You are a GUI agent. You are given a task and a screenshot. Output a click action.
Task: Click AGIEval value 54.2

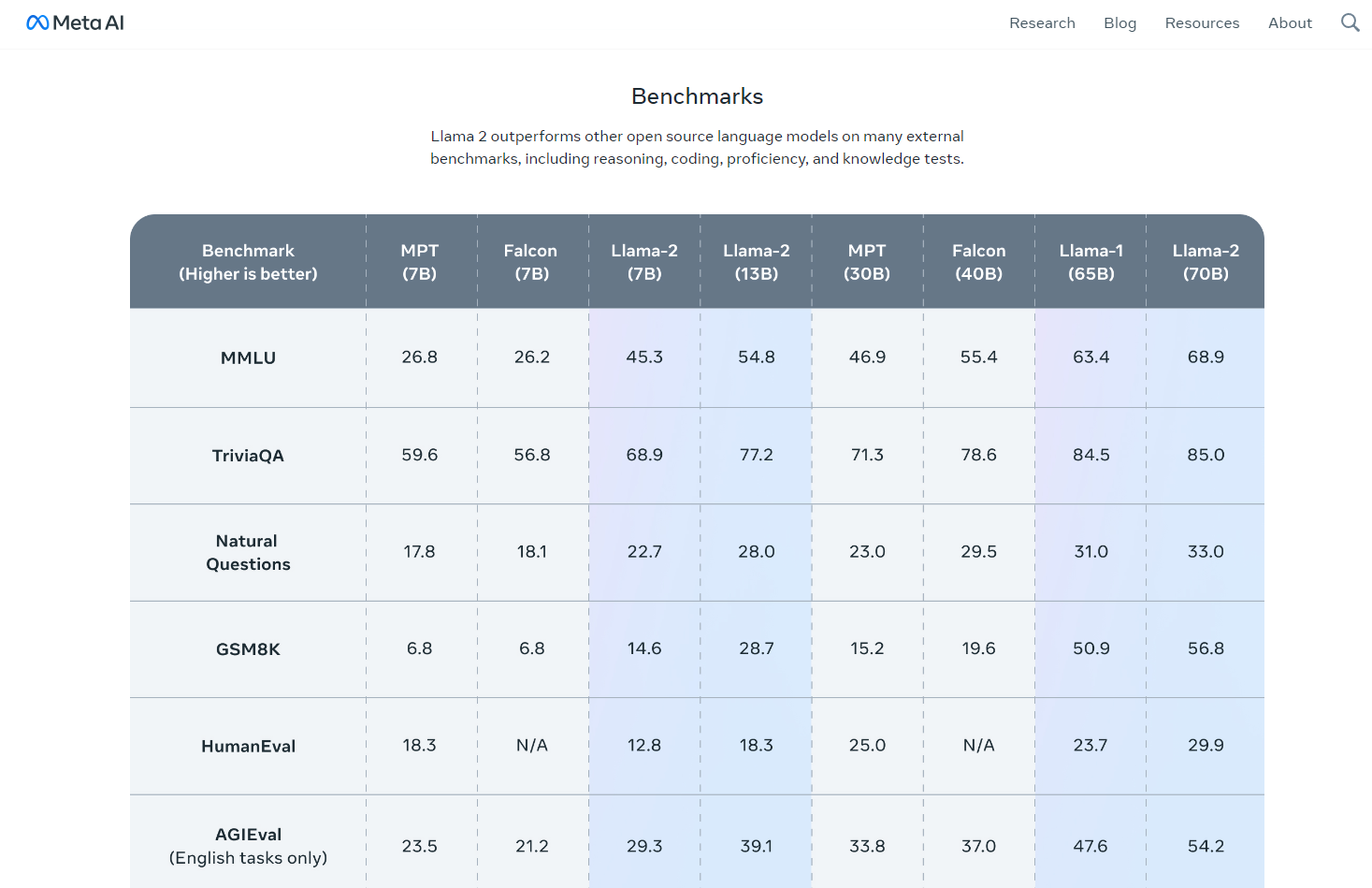click(1206, 846)
